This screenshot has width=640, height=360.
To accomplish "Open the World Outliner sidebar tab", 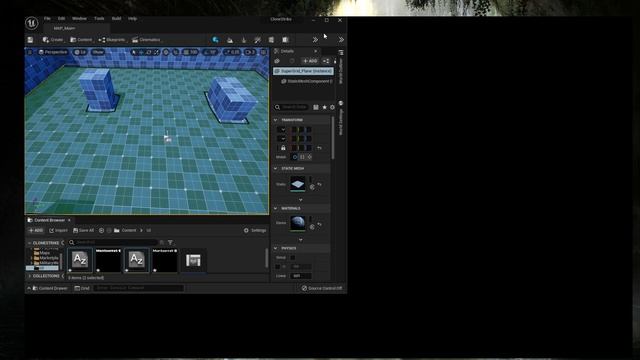I will pos(341,67).
